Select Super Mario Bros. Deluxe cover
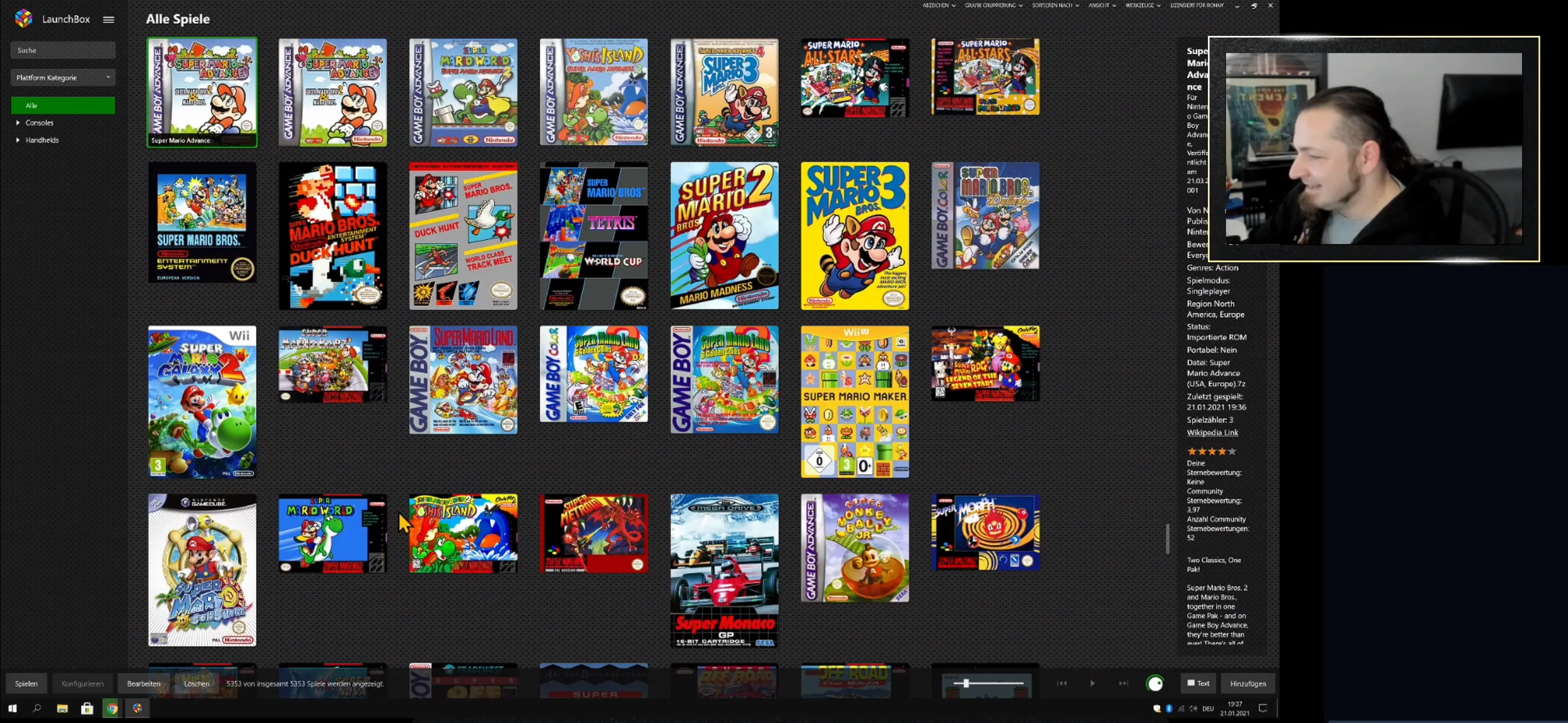The image size is (1568, 723). click(x=986, y=215)
